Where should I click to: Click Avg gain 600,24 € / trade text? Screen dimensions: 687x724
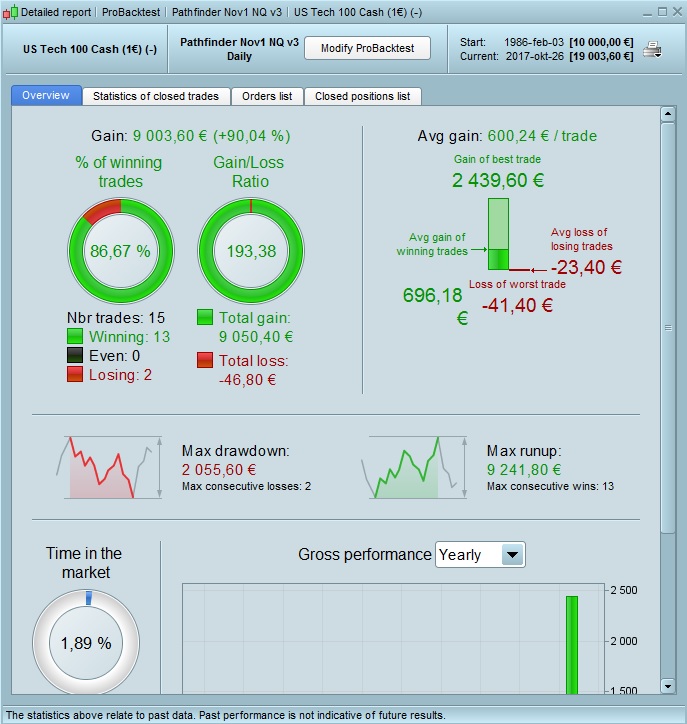click(507, 136)
